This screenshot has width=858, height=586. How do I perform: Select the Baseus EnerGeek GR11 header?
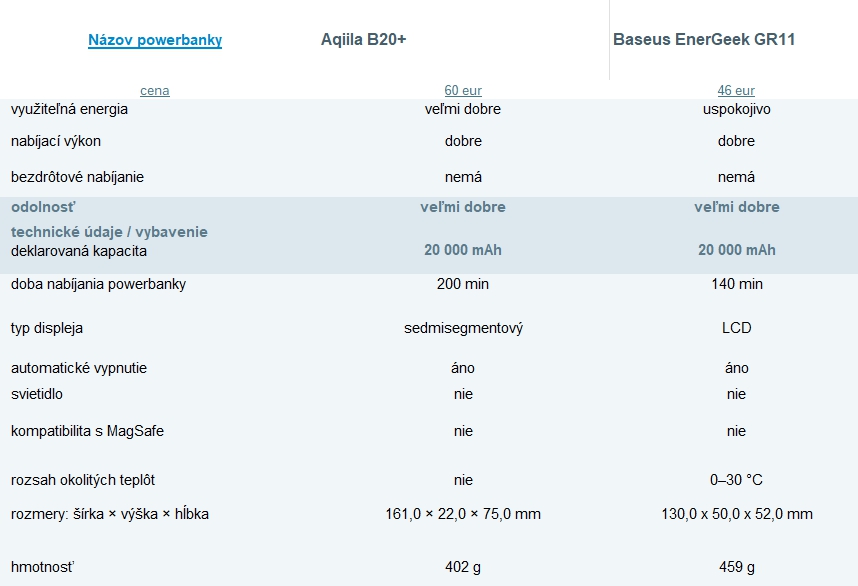(x=704, y=39)
